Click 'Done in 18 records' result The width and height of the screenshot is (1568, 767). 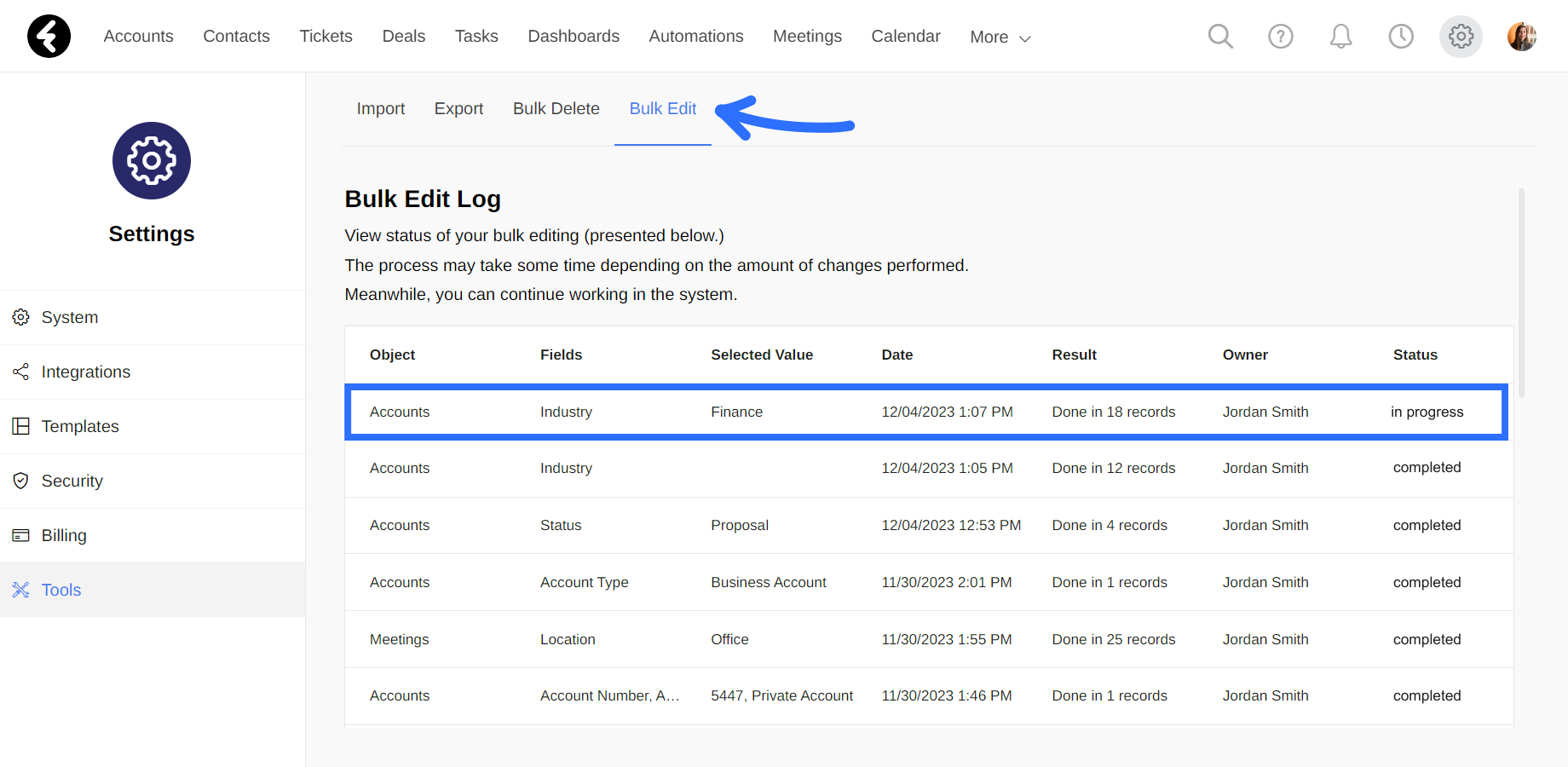pyautogui.click(x=1113, y=412)
